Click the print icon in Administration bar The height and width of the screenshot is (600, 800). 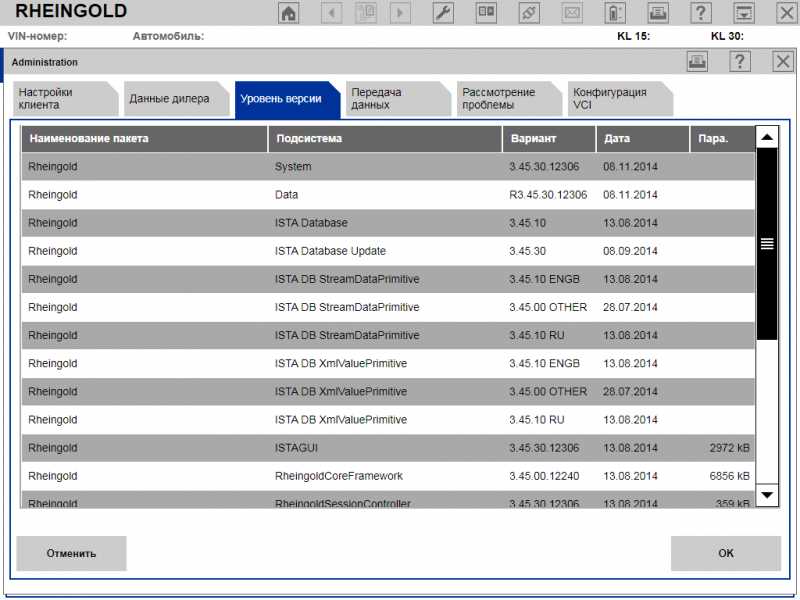[697, 62]
